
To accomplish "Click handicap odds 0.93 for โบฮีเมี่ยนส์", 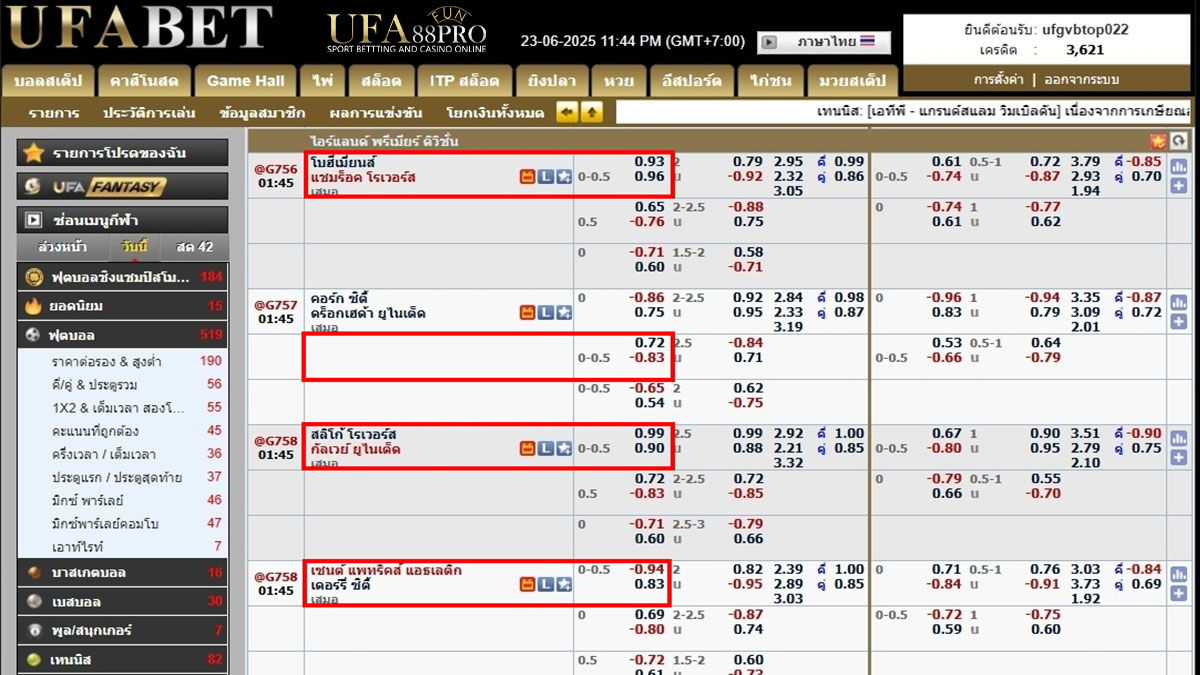I will [x=649, y=161].
